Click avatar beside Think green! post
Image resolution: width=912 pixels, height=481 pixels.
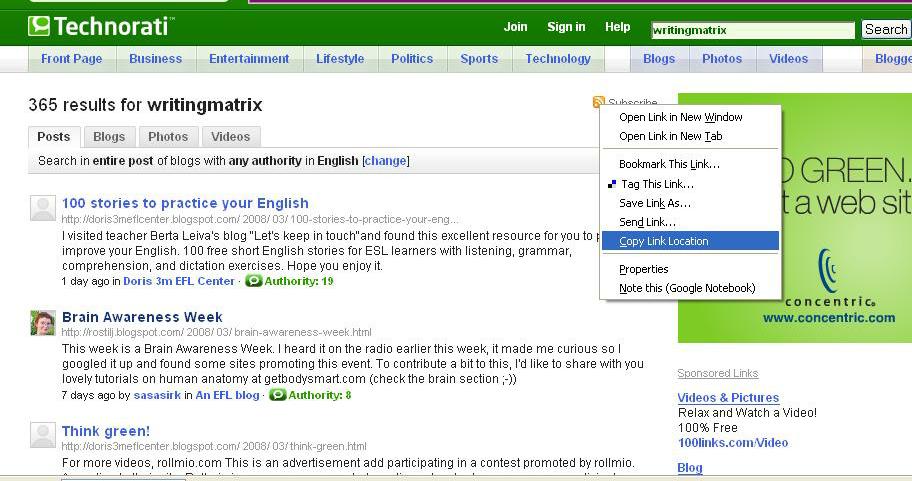pos(43,435)
